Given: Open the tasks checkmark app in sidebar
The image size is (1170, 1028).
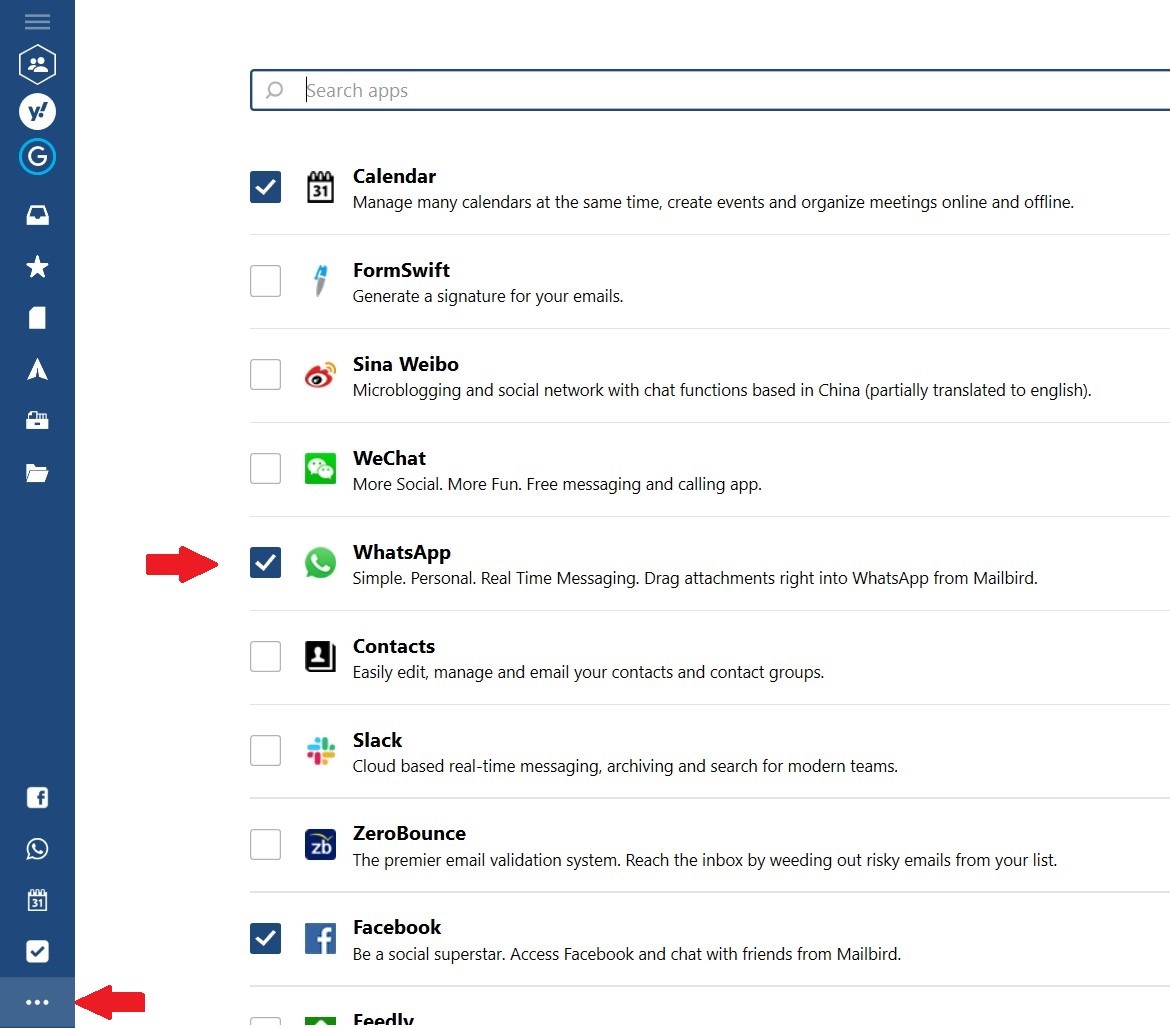Looking at the screenshot, I should point(37,951).
